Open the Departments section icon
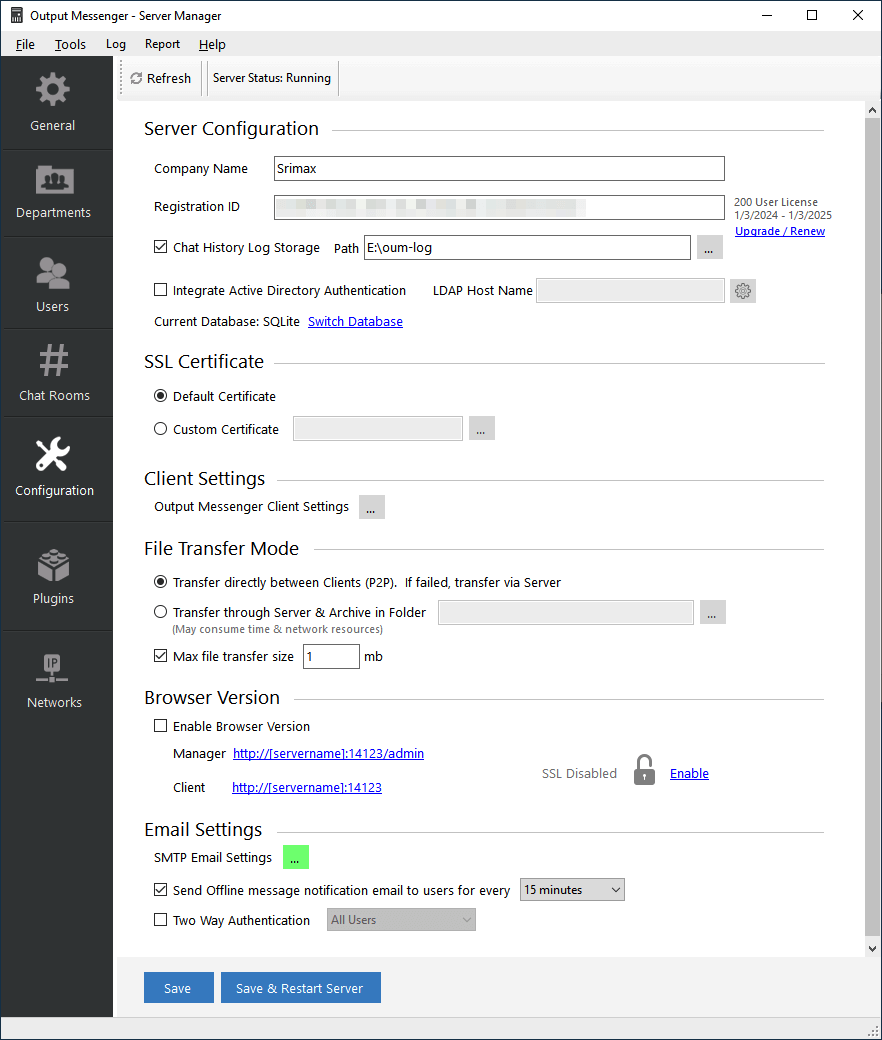Screen dimensions: 882x1040 [54, 179]
